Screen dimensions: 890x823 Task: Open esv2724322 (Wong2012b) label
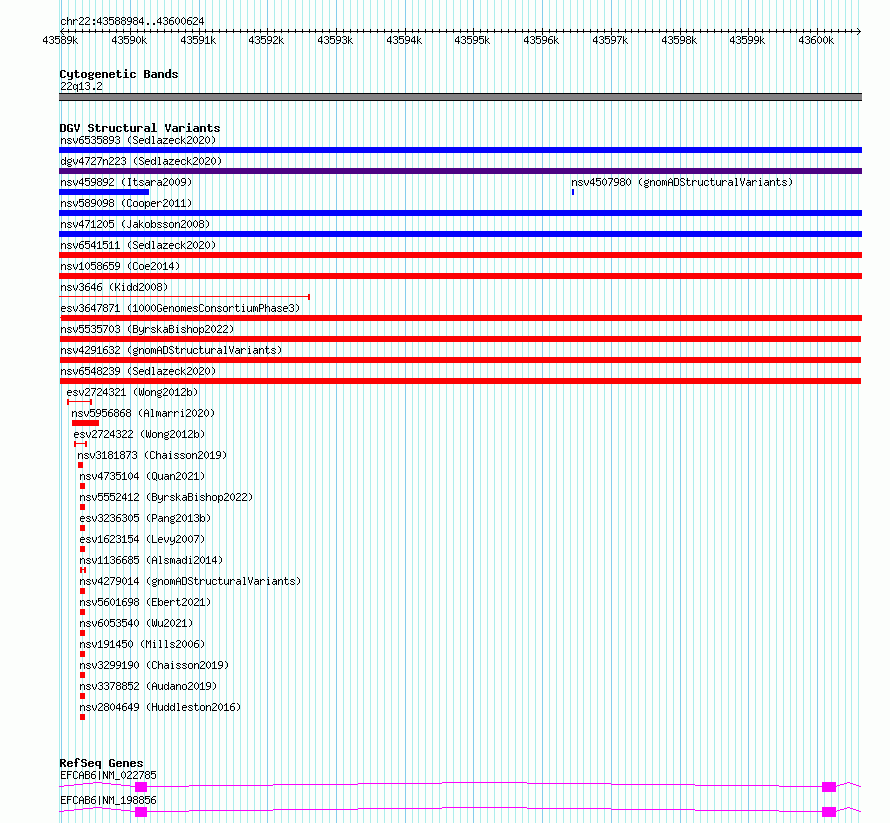pos(139,434)
